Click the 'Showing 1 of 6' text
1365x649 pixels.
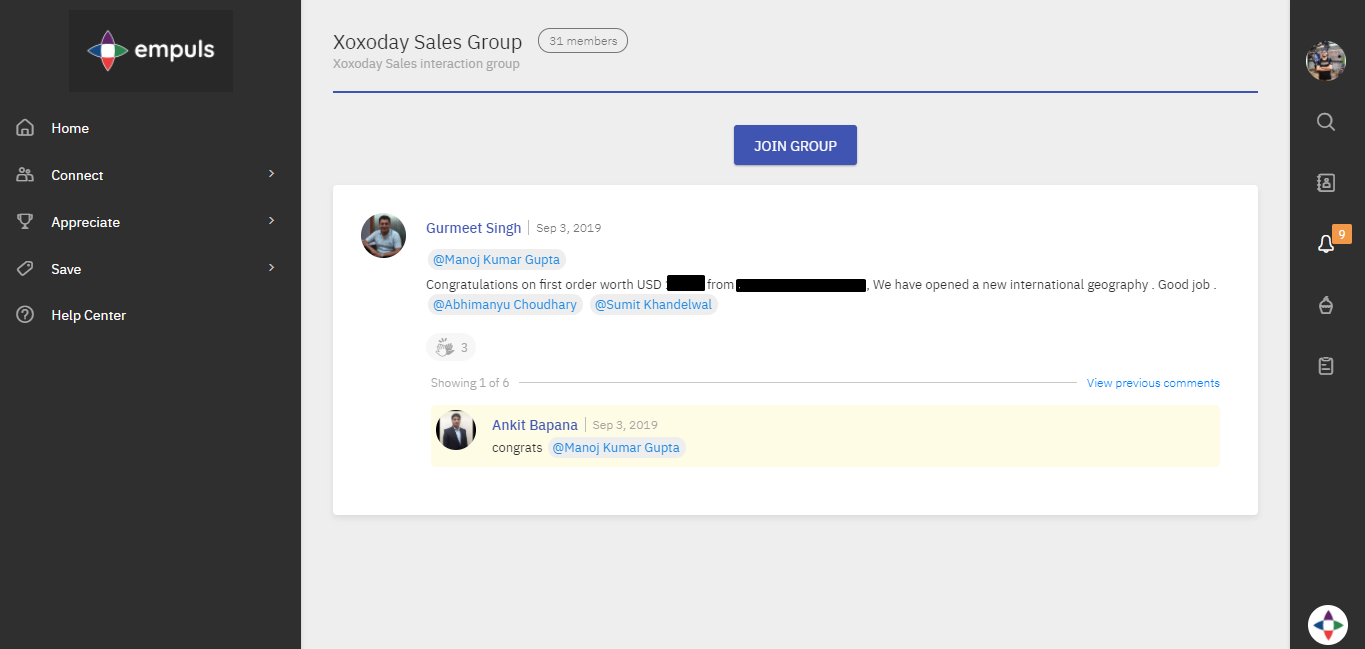[470, 383]
